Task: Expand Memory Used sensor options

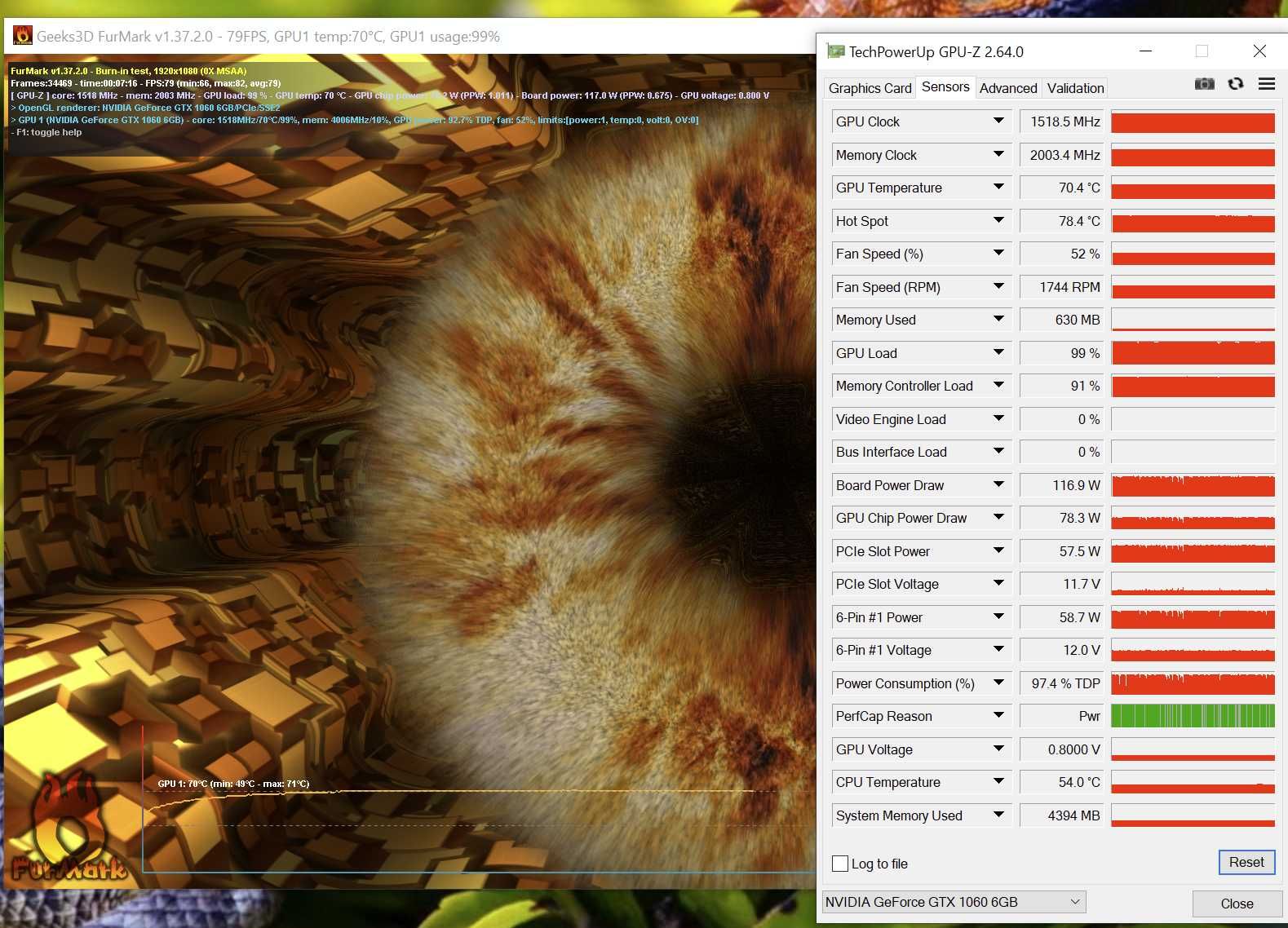Action: point(998,319)
